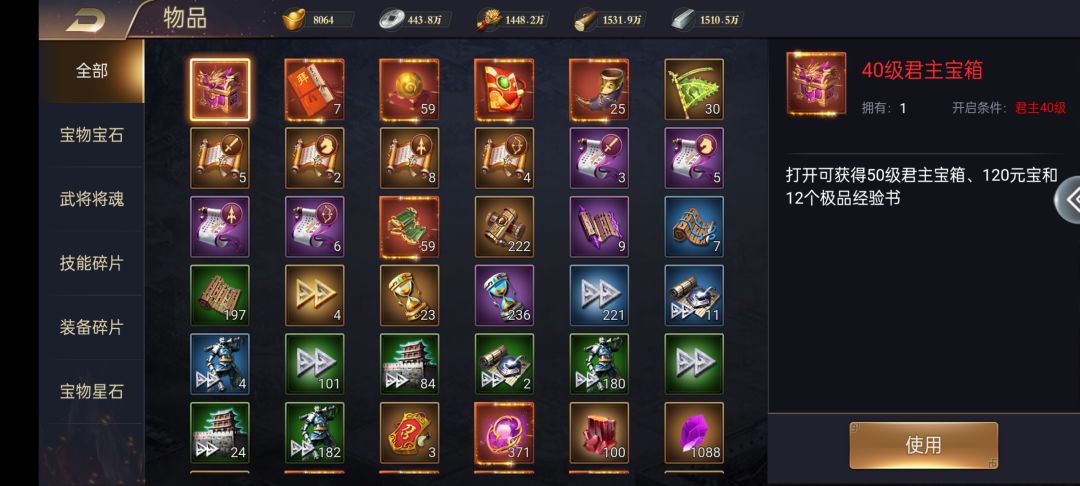Select the golden snail shell item with count 59

pos(409,89)
